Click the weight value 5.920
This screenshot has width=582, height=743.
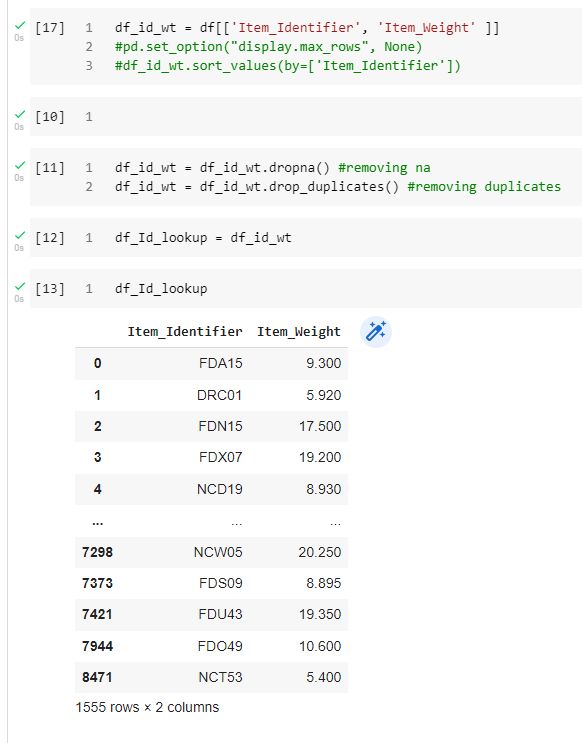324,395
